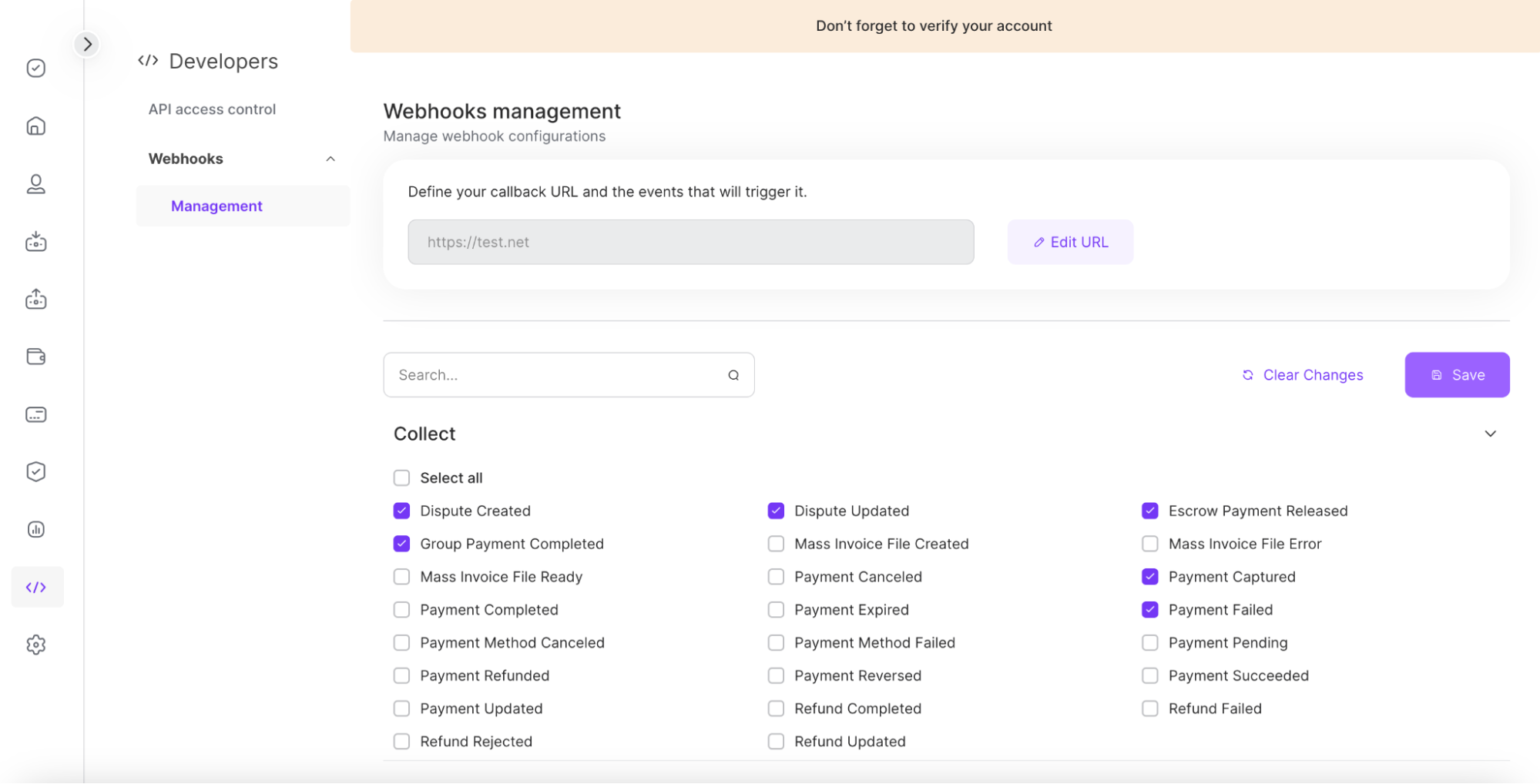Open the Home dashboard icon
1540x784 pixels.
tap(35, 126)
